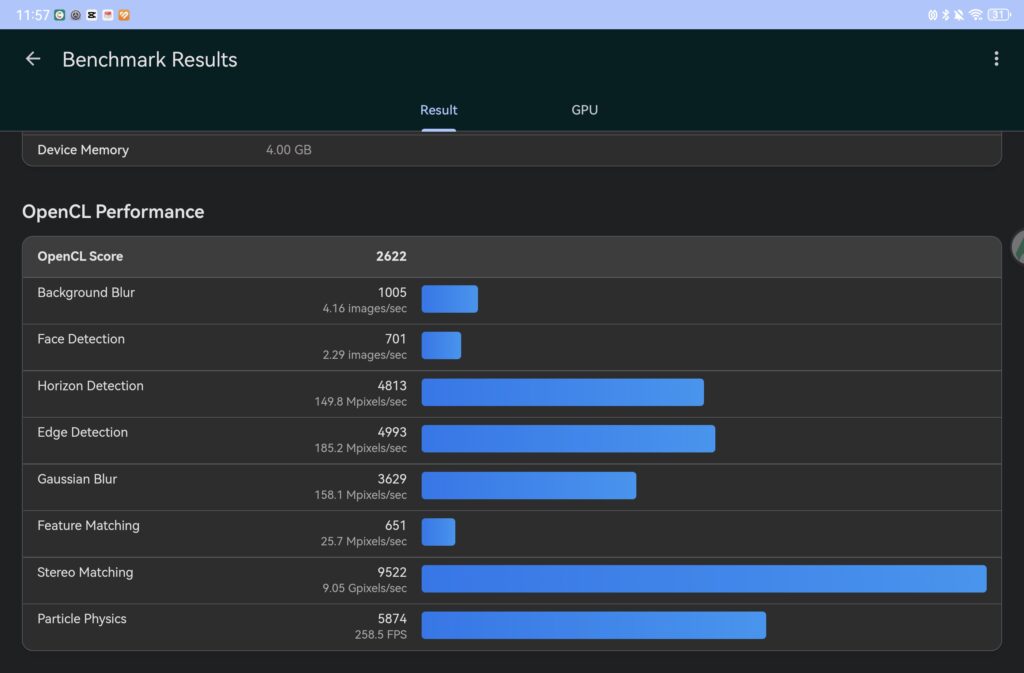The width and height of the screenshot is (1024, 673).
Task: Click the Gaussian Blur bar
Action: click(x=528, y=486)
